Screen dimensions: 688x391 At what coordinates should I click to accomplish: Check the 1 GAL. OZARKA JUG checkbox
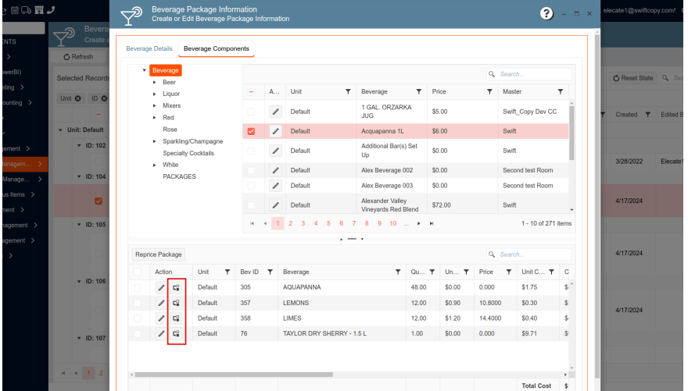(251, 111)
